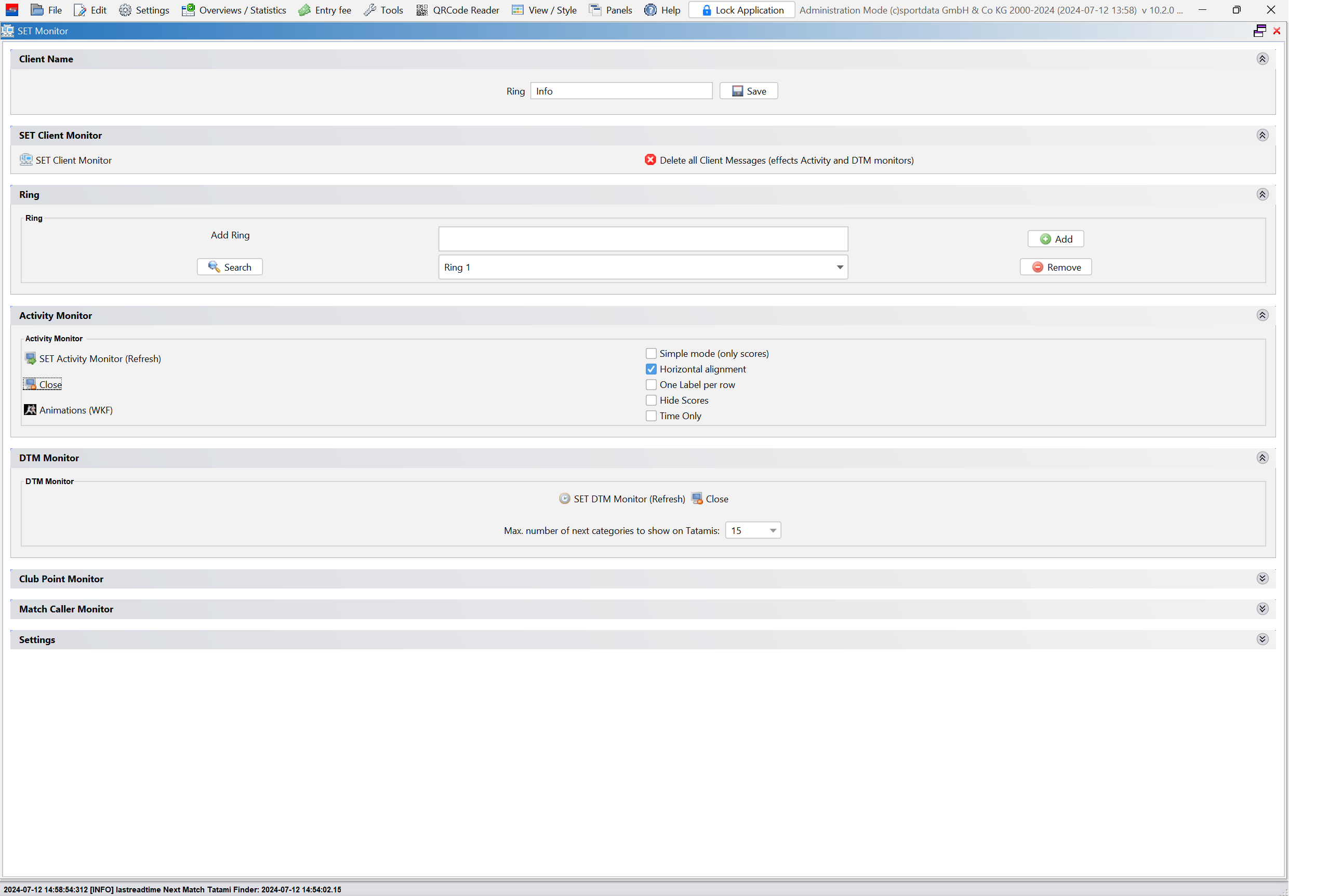Click the Entry fee money icon

[x=304, y=10]
